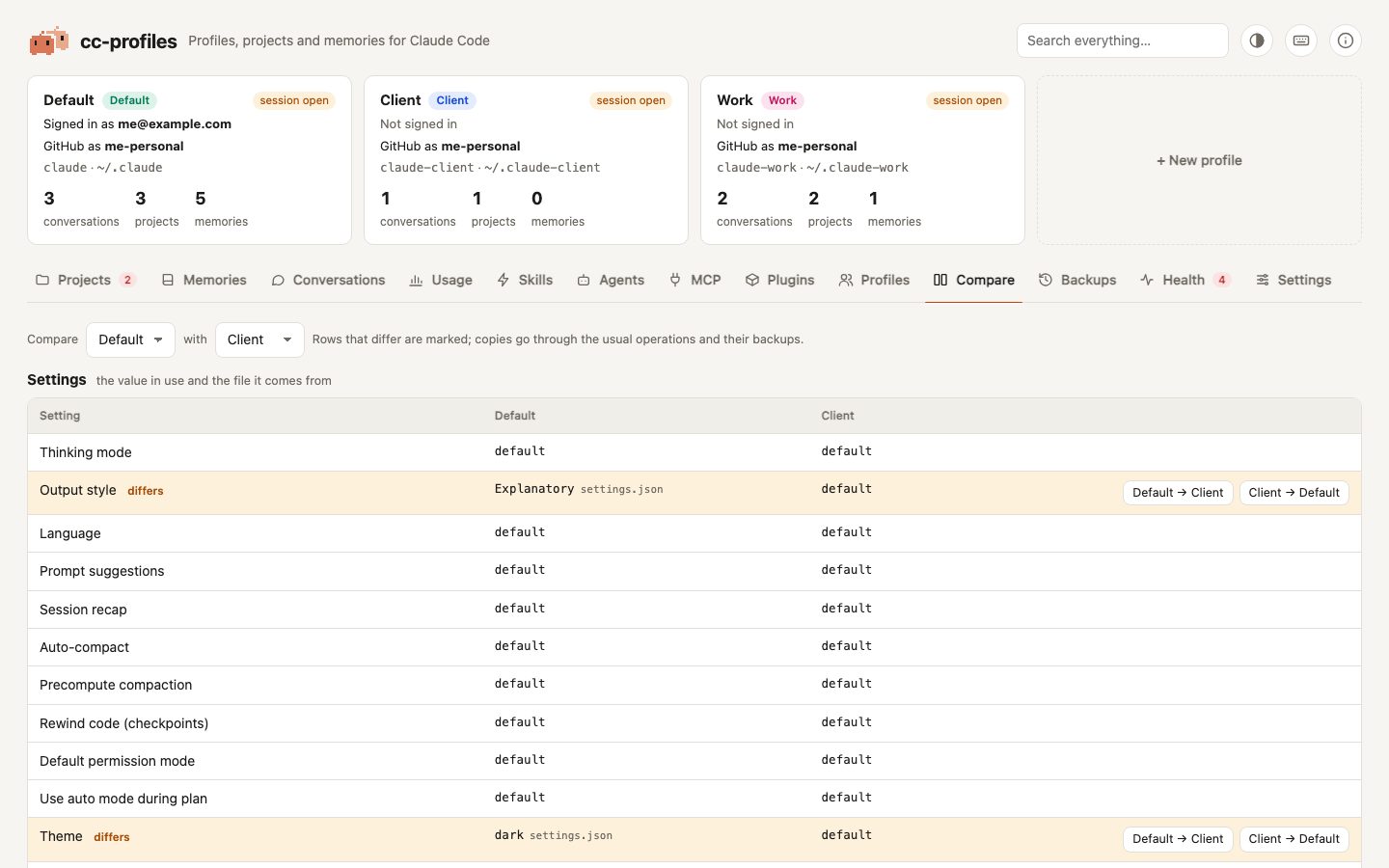
Task: Open the info icon in header
Action: (x=1346, y=41)
